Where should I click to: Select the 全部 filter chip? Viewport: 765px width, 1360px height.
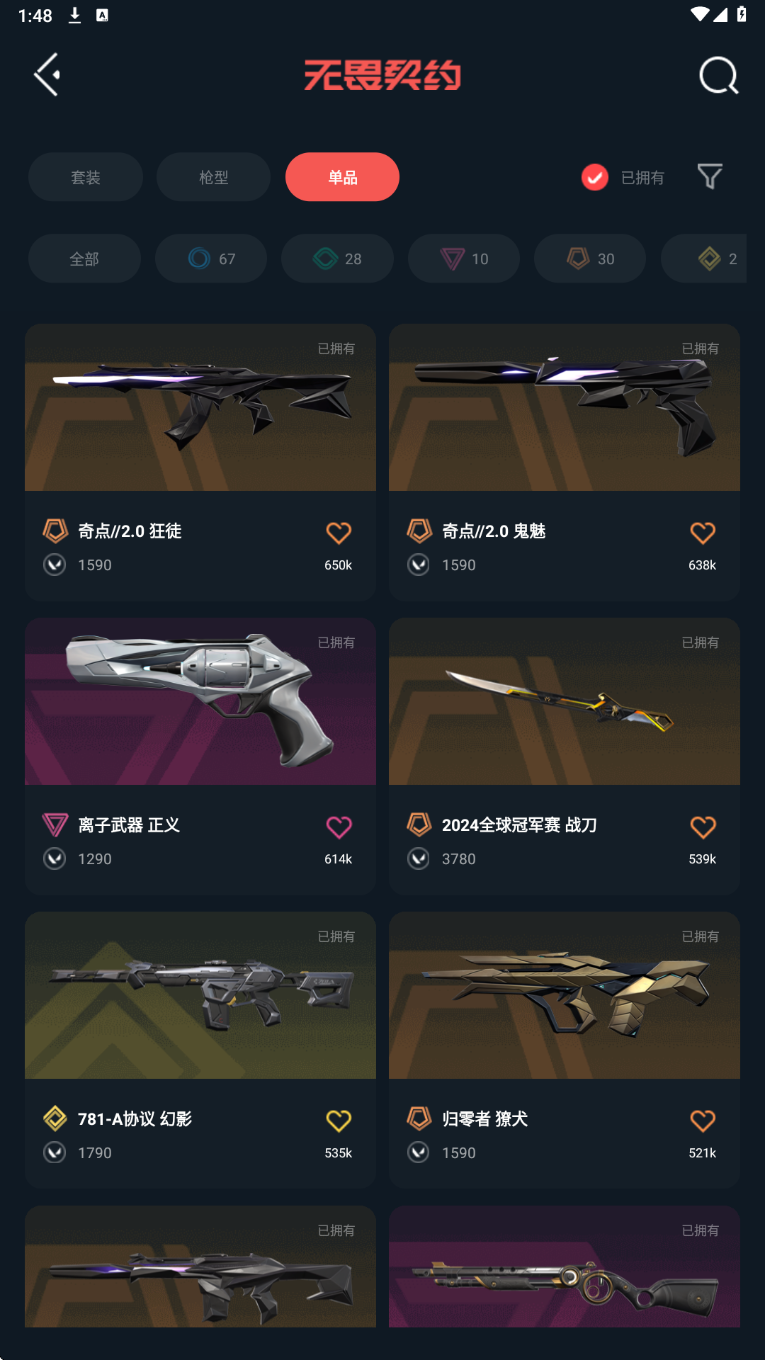pos(84,259)
